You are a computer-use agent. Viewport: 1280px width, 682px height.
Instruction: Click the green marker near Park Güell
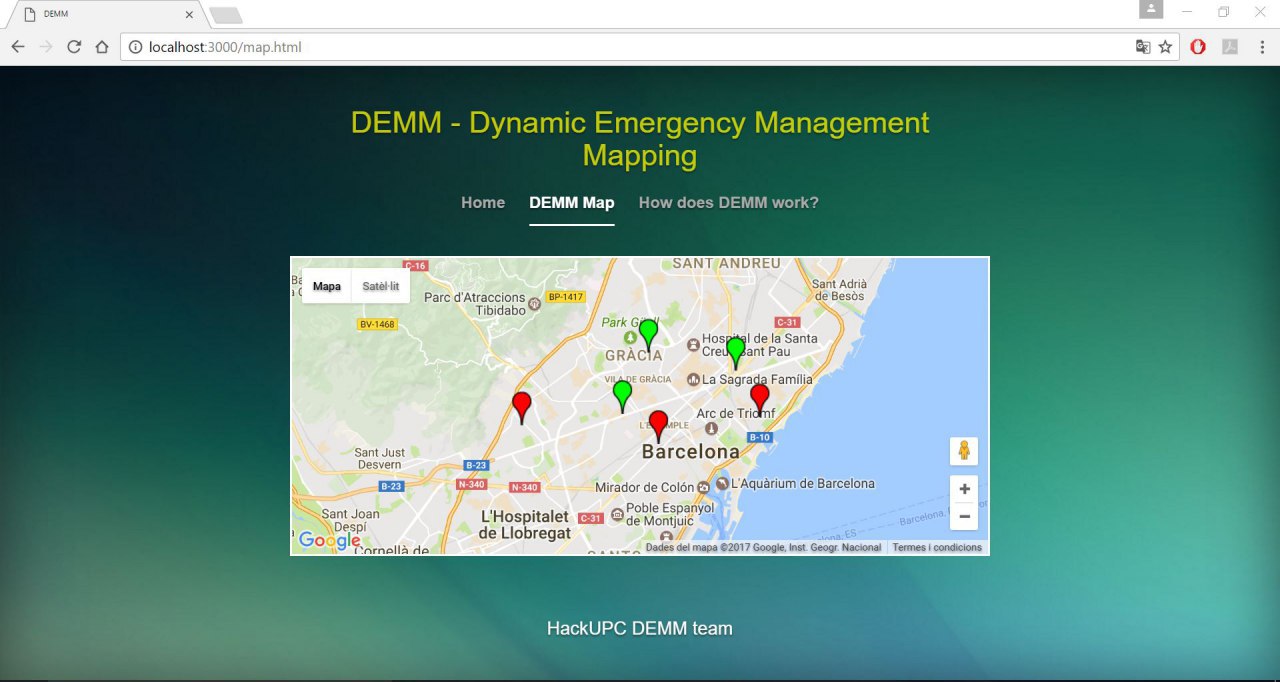coord(648,335)
